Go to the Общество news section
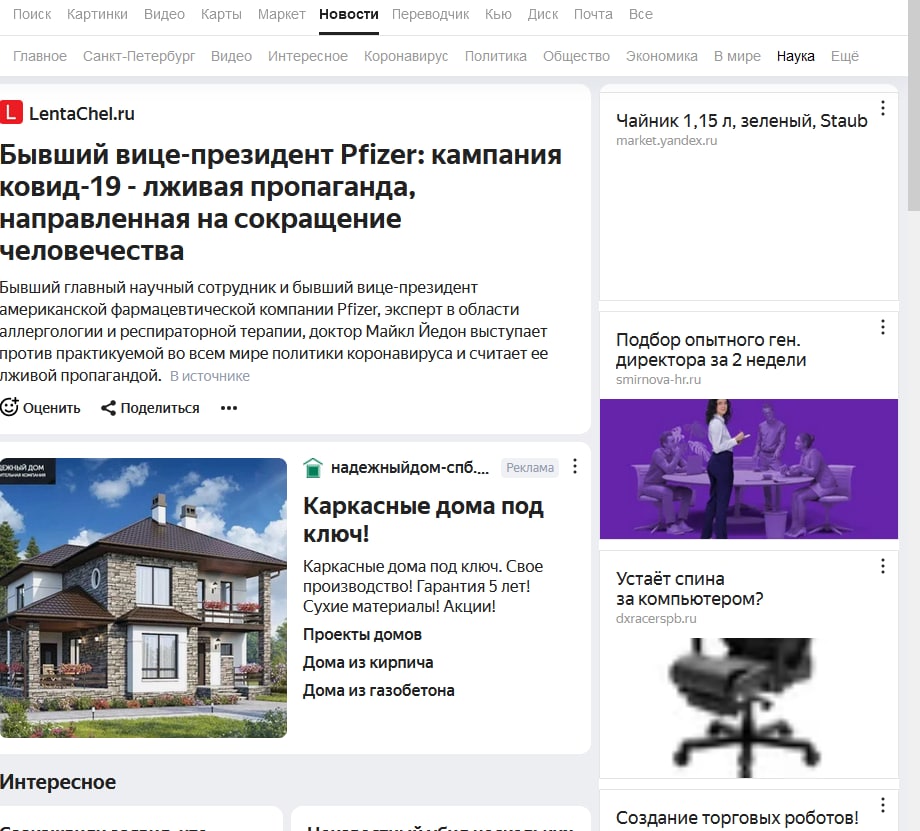The image size is (920, 831). point(576,56)
